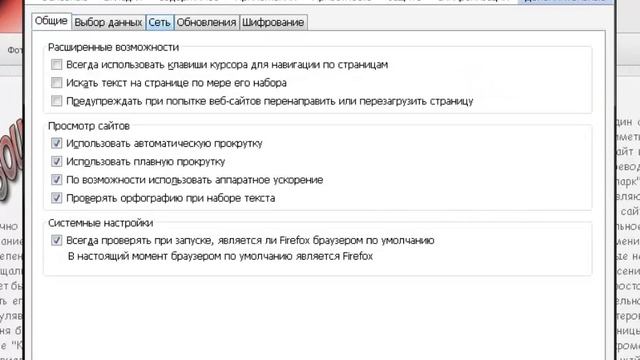Uncheck Использовать автоматическую прокрутку
Viewport: 640px width, 360px height.
coord(56,143)
